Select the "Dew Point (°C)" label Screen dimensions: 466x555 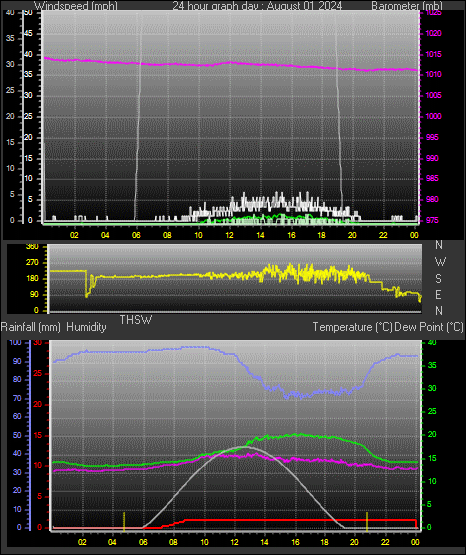(x=429, y=327)
